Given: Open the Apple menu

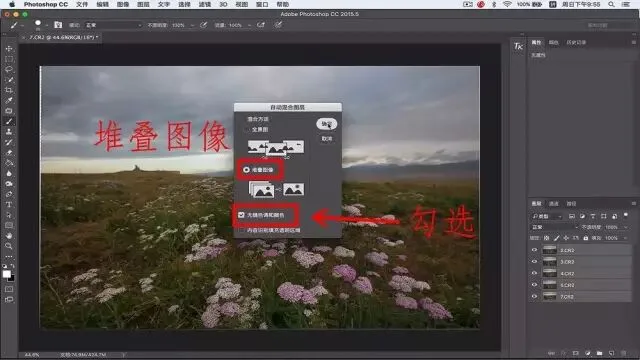Looking at the screenshot, I should tap(12, 4).
